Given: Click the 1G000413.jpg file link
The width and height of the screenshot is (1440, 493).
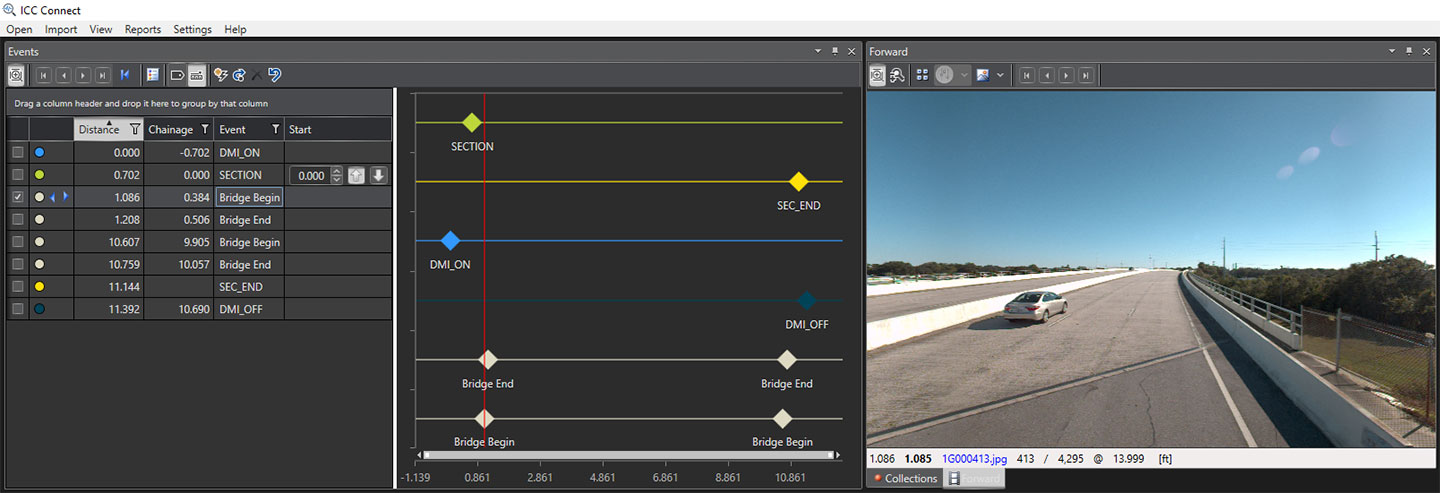Looking at the screenshot, I should [x=975, y=459].
